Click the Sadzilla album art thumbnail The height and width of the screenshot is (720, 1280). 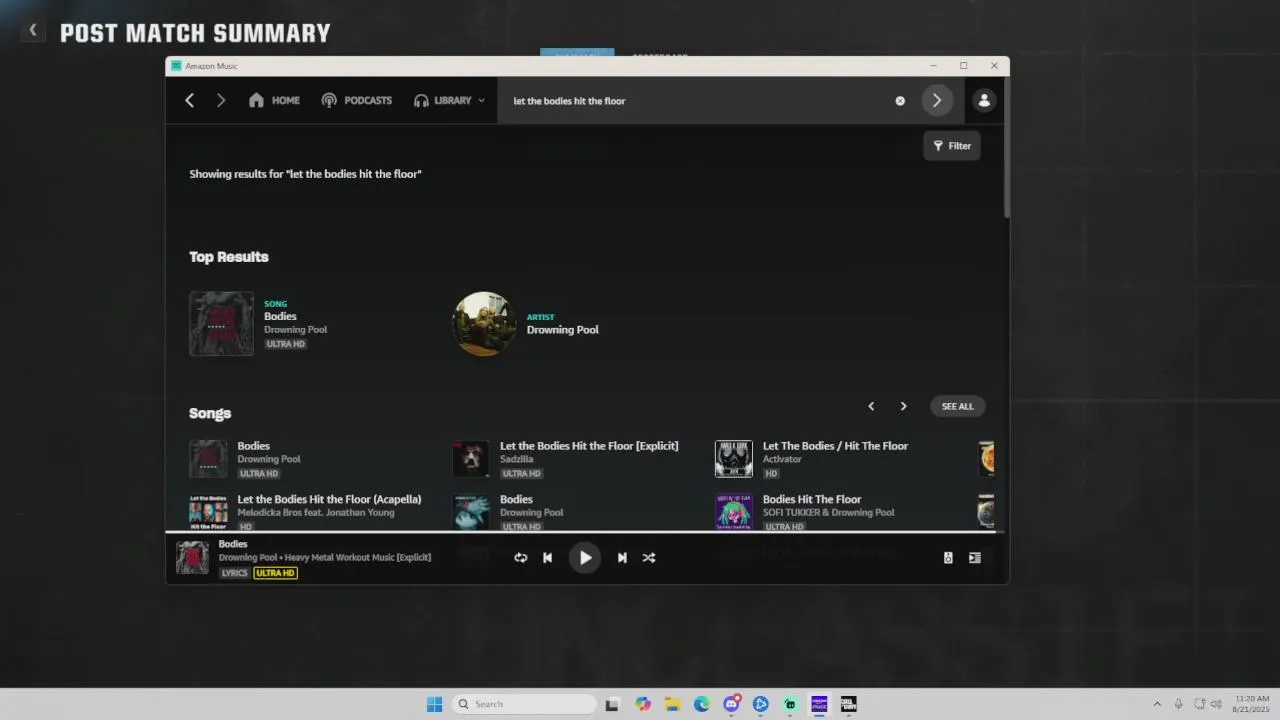pos(471,459)
